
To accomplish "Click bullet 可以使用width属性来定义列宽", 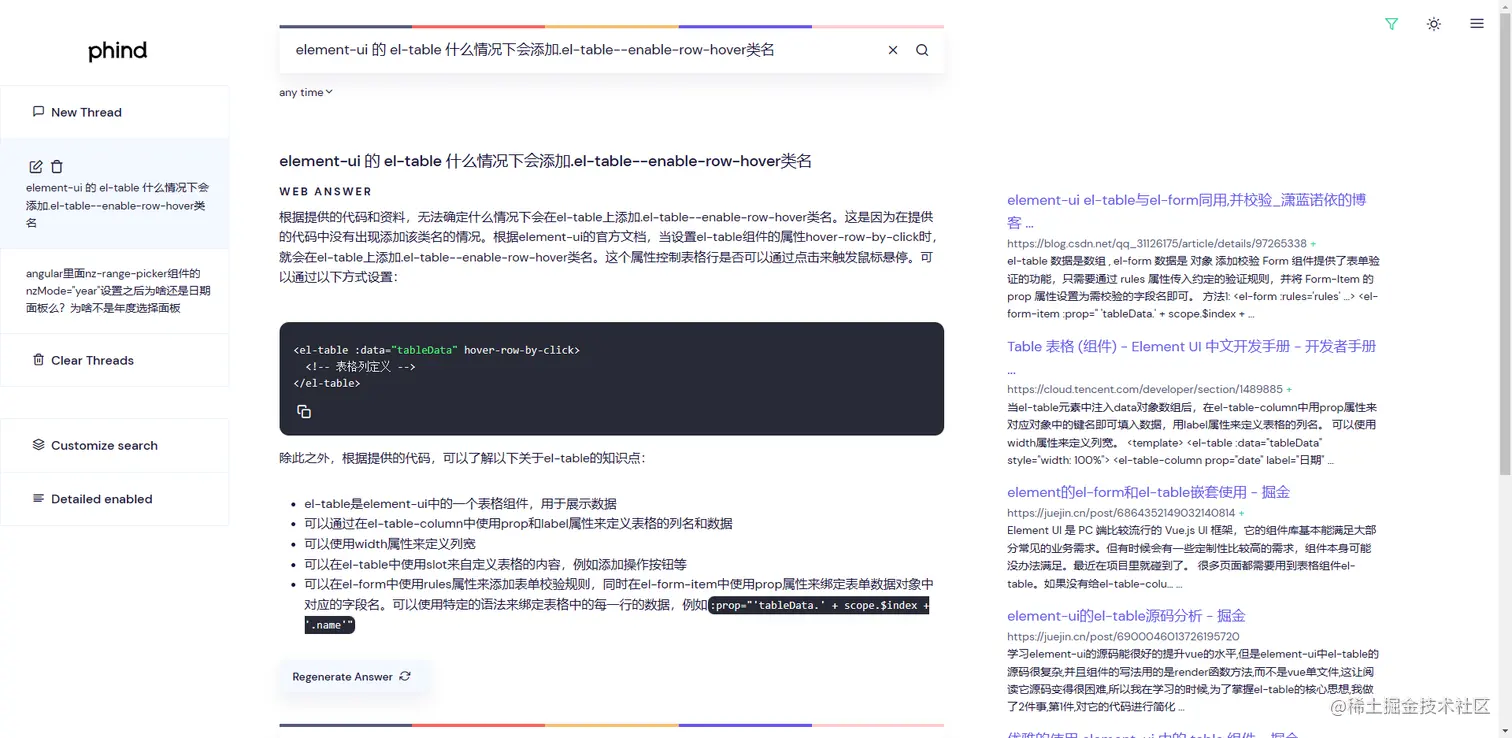I will (x=390, y=544).
